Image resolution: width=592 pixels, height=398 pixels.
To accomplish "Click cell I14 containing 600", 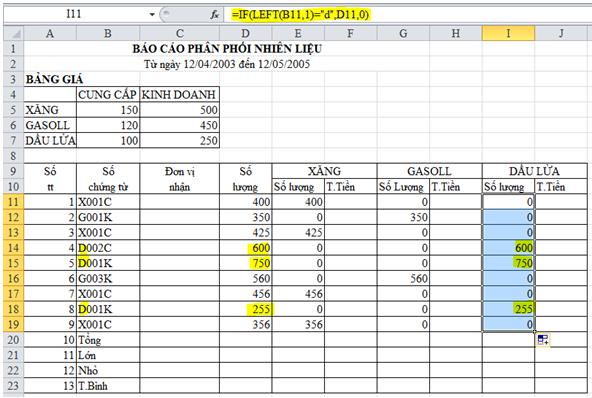I will [508, 248].
